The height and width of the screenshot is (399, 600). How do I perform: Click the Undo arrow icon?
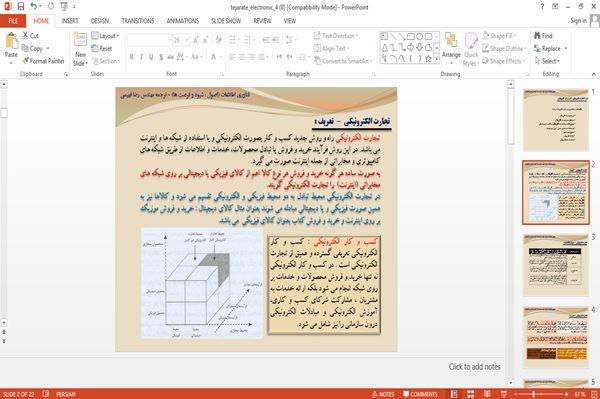point(34,7)
